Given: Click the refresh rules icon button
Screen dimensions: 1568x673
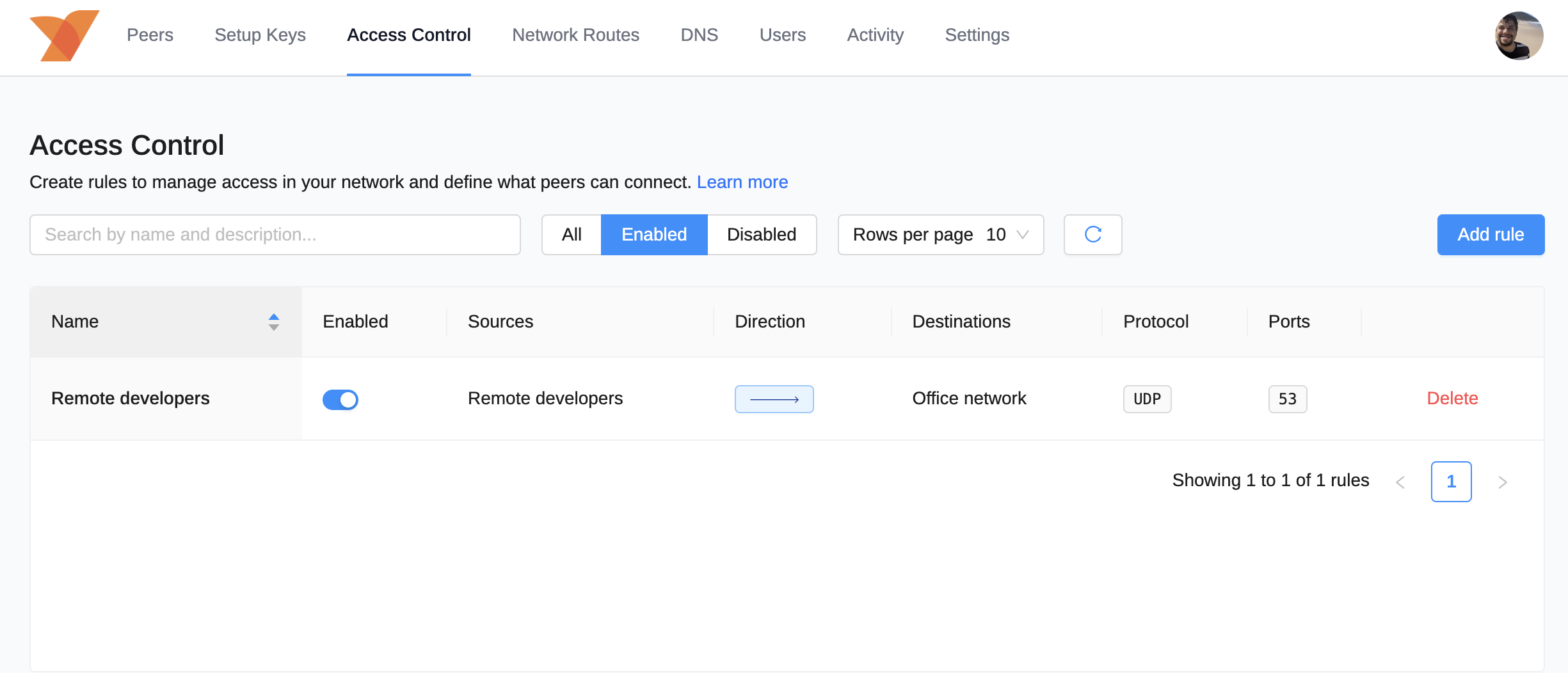Looking at the screenshot, I should click(x=1092, y=235).
